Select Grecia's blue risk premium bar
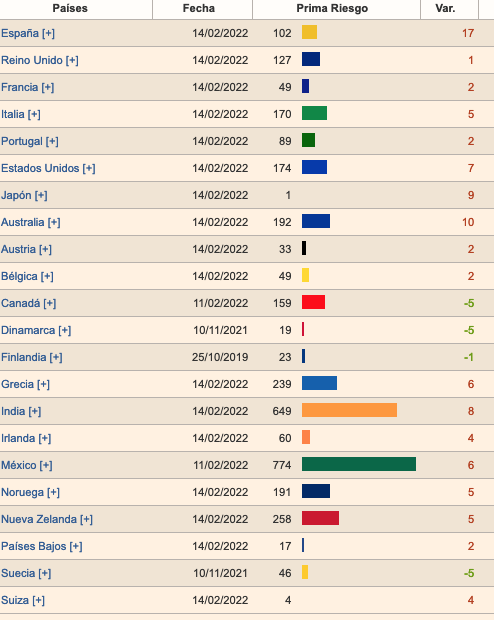 [319, 383]
